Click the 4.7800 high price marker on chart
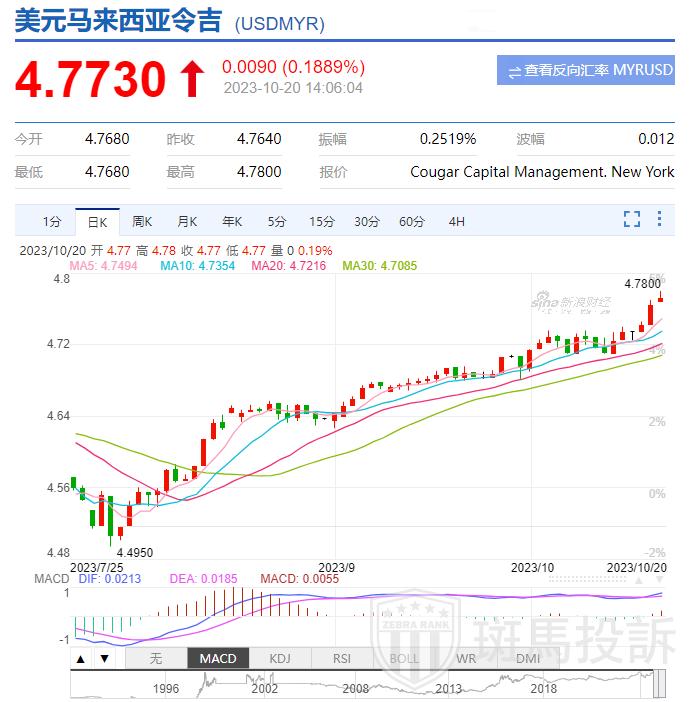Viewport: 695px width, 702px height. click(642, 284)
